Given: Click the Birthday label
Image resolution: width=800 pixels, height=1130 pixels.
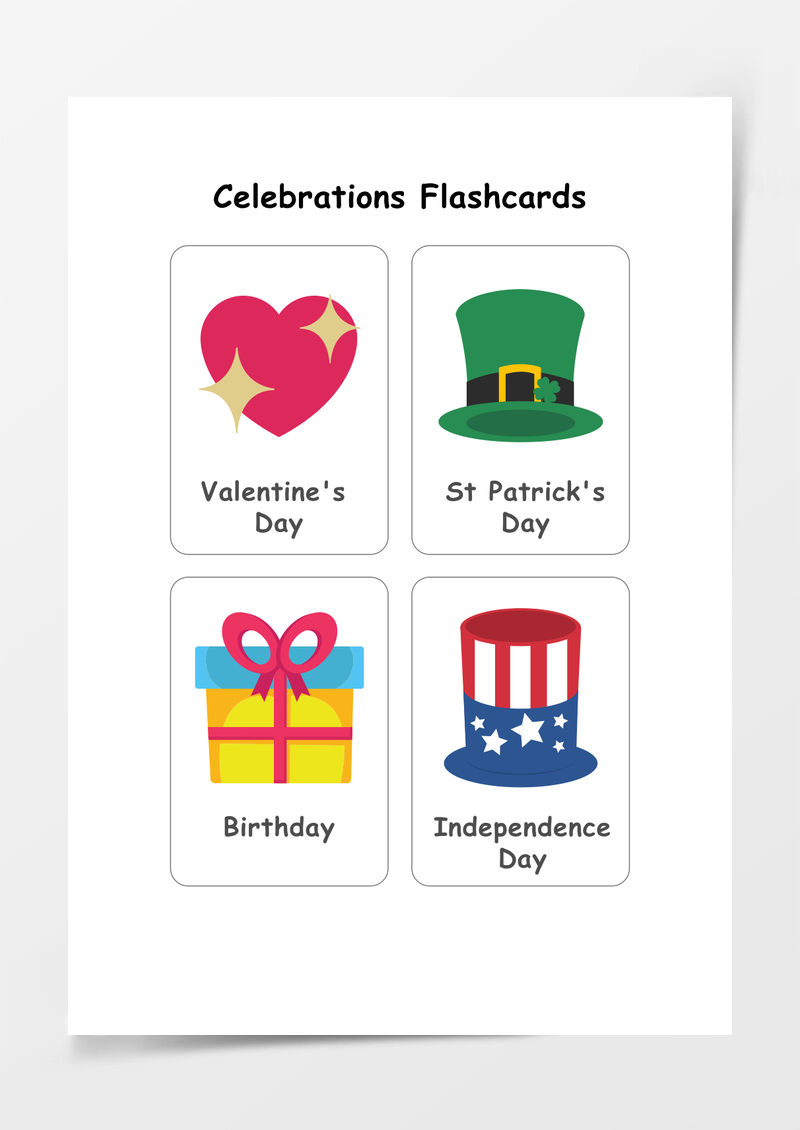Looking at the screenshot, I should click(279, 827).
